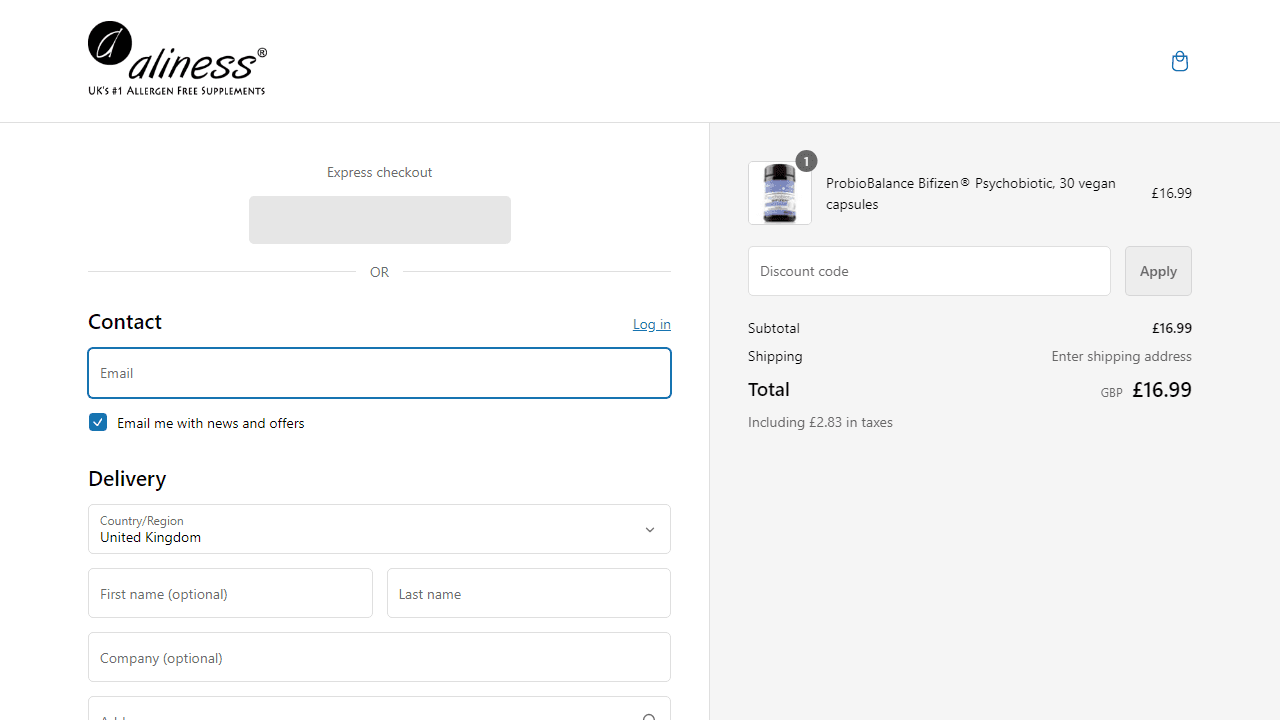The width and height of the screenshot is (1280, 720).
Task: Click the Aliness logo
Action: coord(177,58)
